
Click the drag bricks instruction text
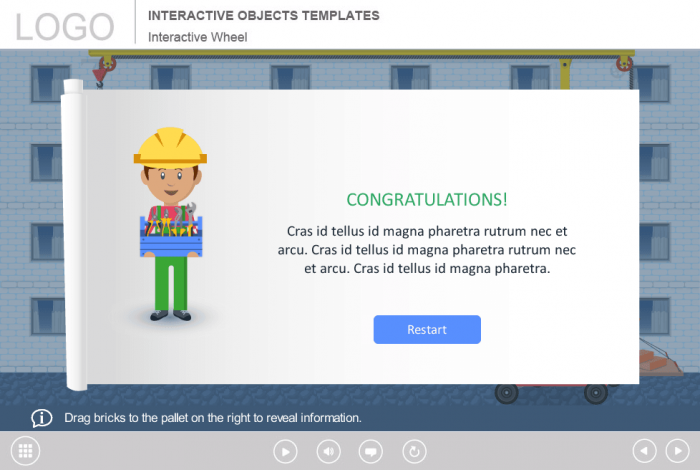pos(213,418)
